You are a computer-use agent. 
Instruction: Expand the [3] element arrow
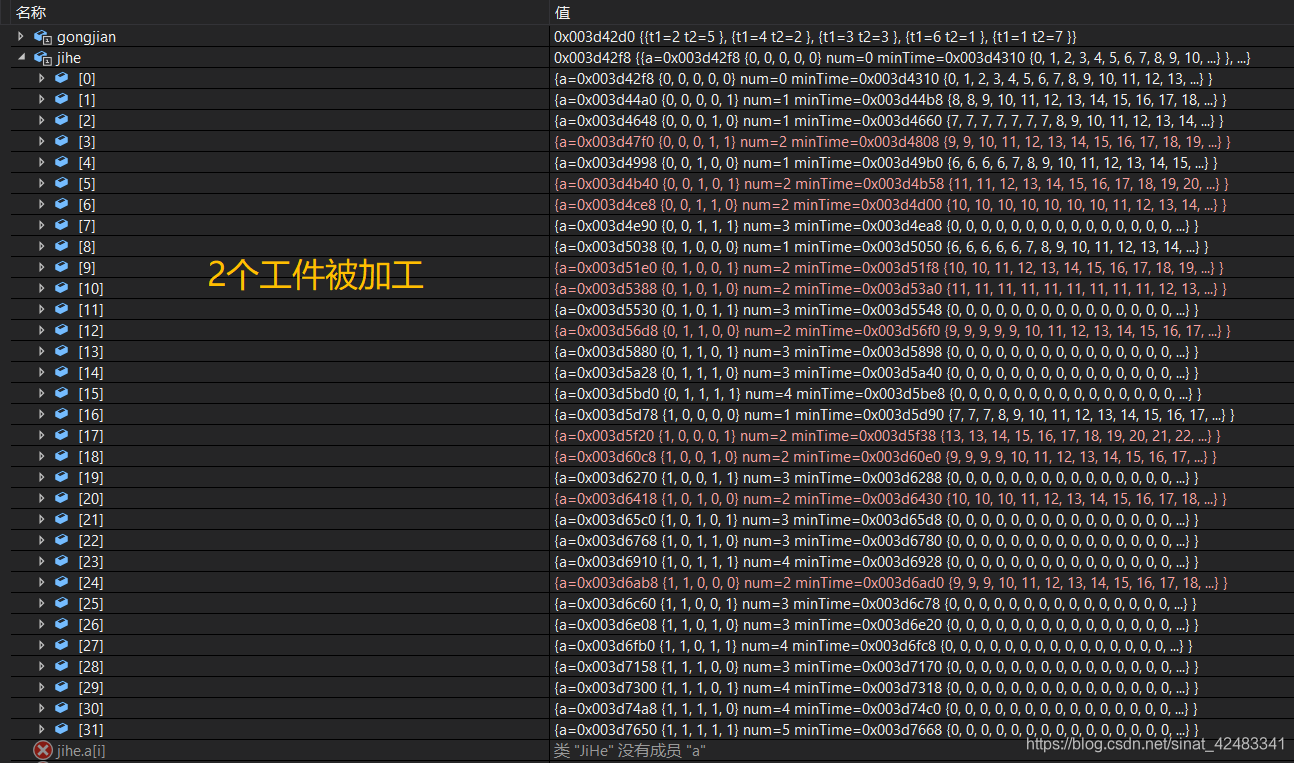pyautogui.click(x=41, y=141)
